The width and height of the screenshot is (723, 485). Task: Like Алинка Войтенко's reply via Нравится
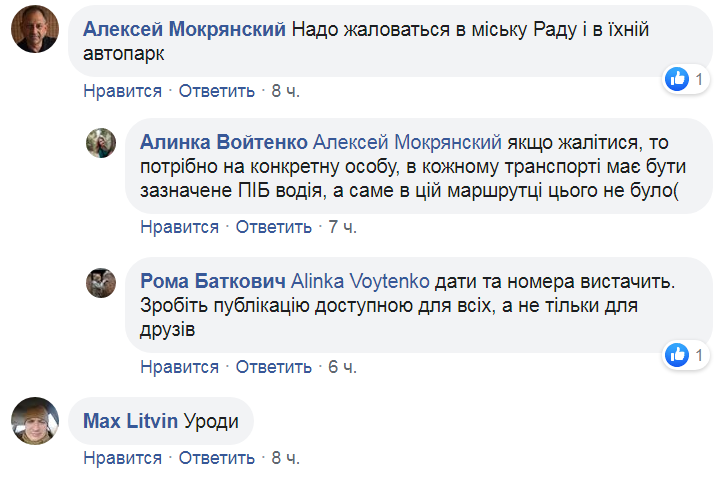coord(179,227)
